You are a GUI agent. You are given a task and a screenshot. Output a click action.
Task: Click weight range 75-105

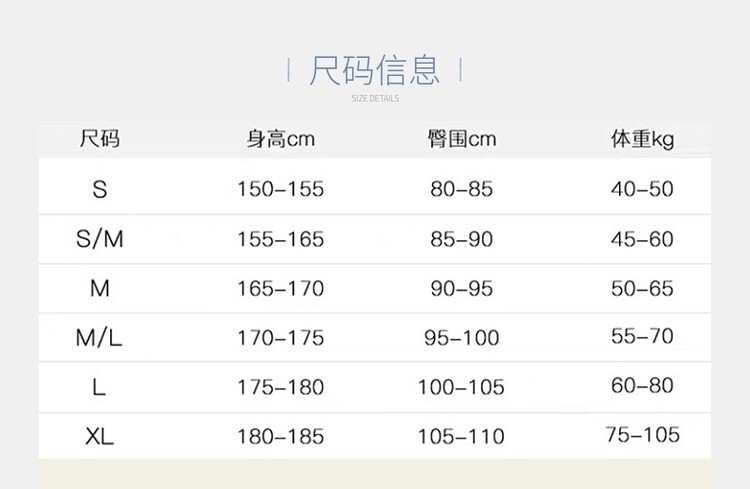point(642,434)
